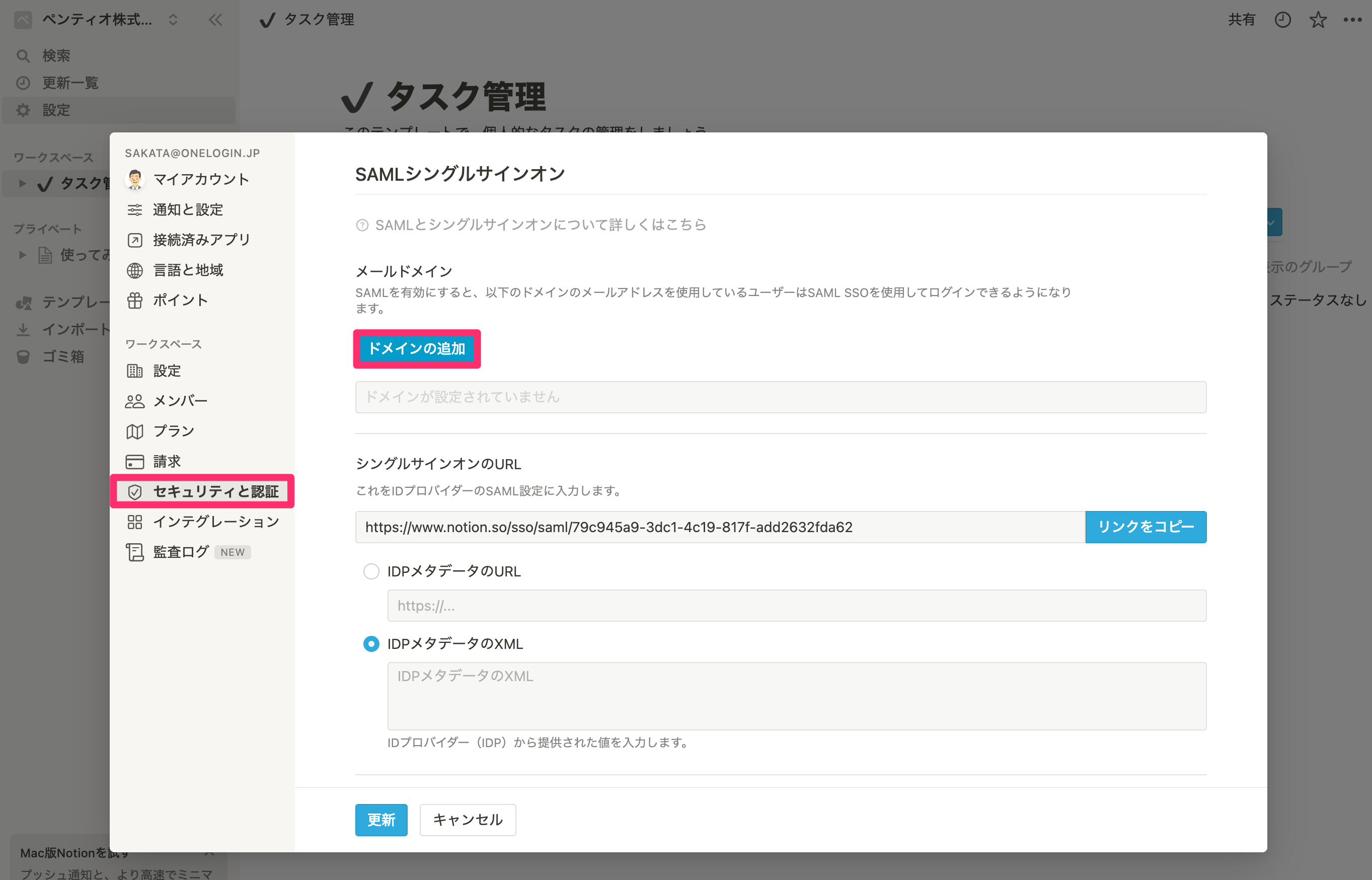
Task: Open メンバー settings section
Action: point(202,401)
